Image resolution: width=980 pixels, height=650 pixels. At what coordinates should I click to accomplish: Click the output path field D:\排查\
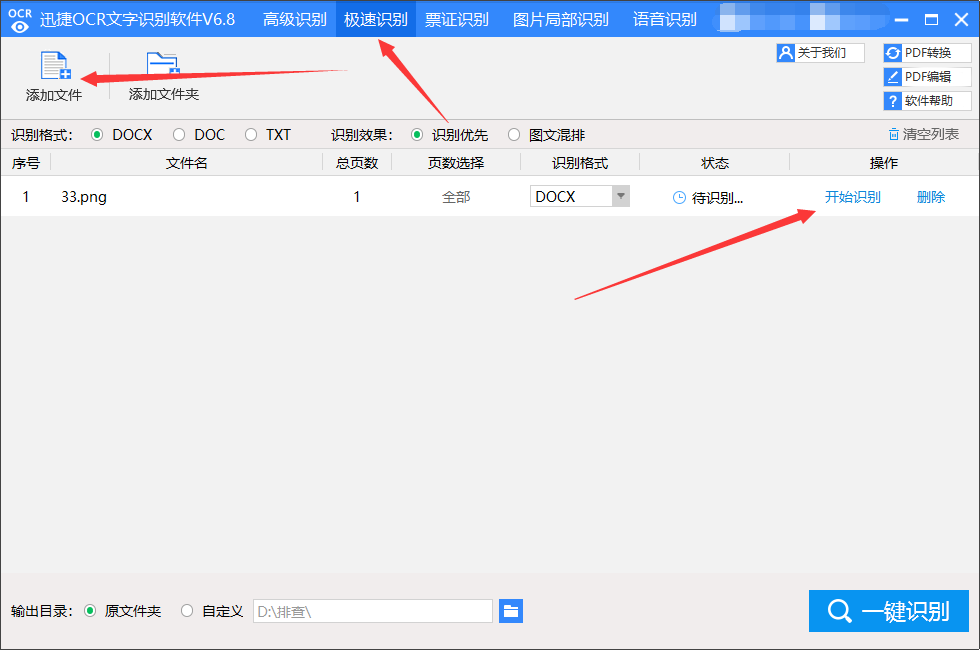click(372, 611)
